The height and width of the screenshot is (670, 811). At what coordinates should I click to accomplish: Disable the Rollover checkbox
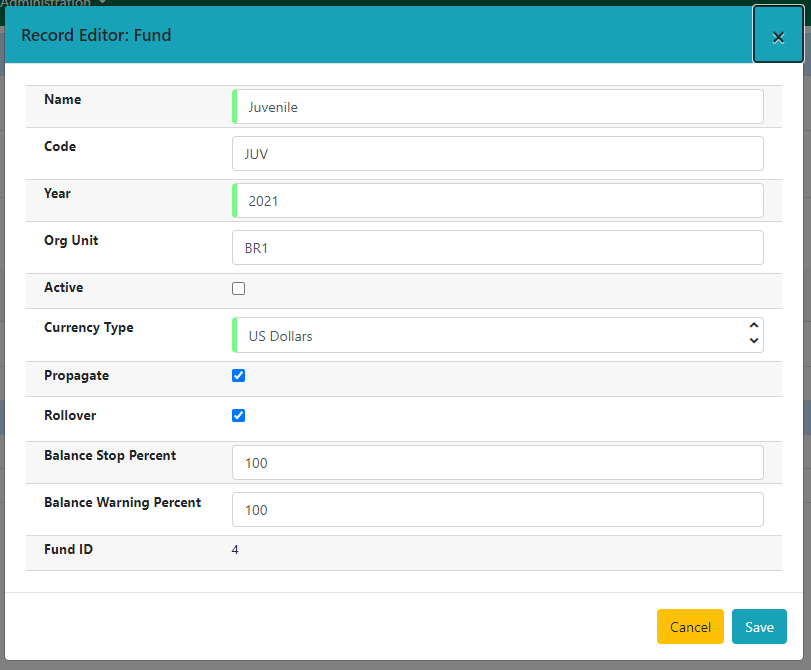coord(238,416)
